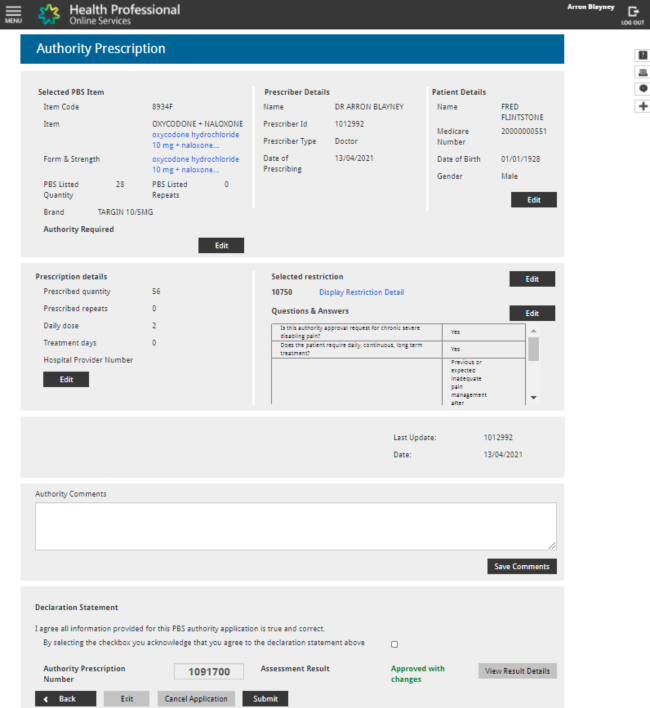650x708 pixels.
Task: Click the prescribed quantity value 56
Action: (x=156, y=291)
